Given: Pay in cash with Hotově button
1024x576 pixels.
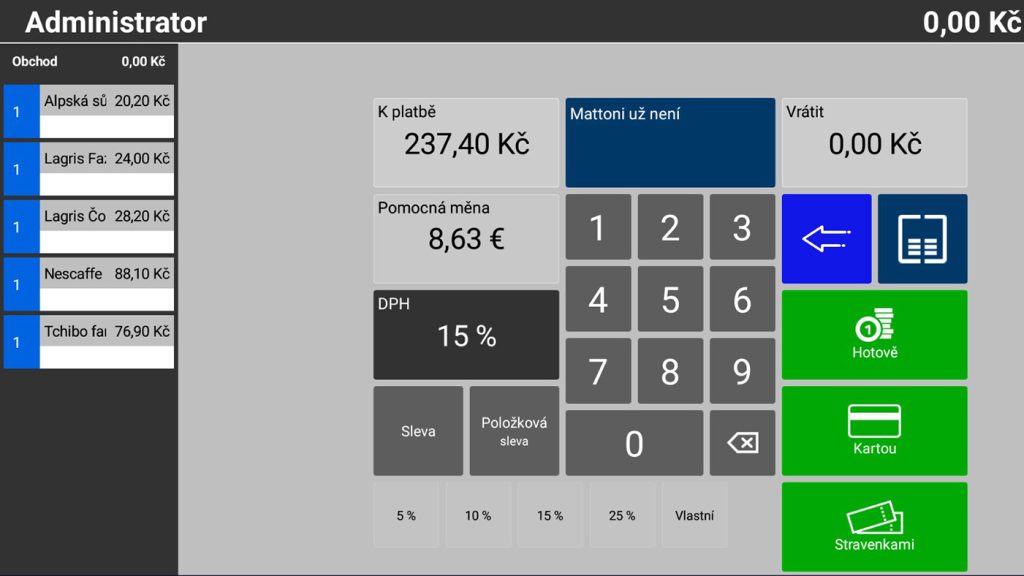Looking at the screenshot, I should (874, 335).
